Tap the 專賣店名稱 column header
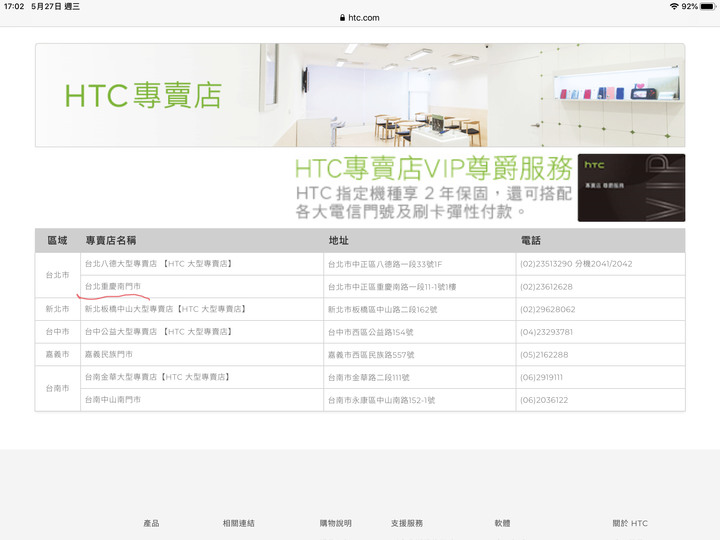The height and width of the screenshot is (540, 720). [111, 241]
